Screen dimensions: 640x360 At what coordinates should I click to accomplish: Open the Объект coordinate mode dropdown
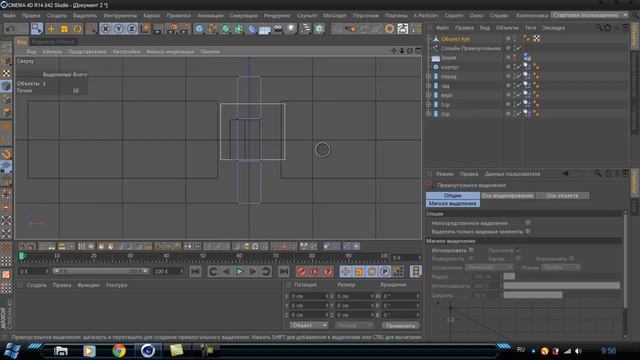coord(309,325)
